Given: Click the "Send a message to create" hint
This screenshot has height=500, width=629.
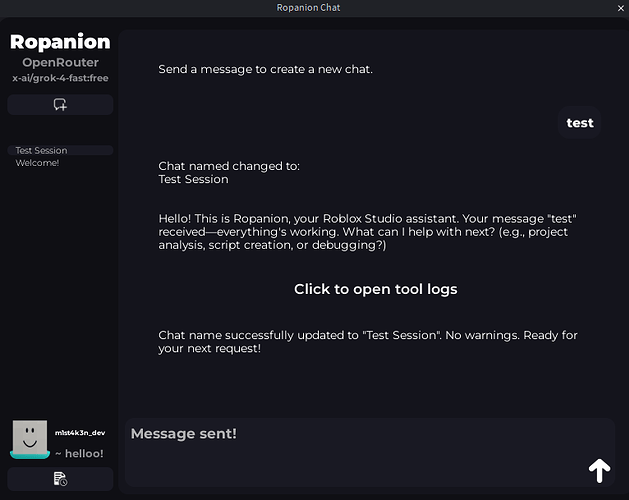Looking at the screenshot, I should tap(265, 70).
